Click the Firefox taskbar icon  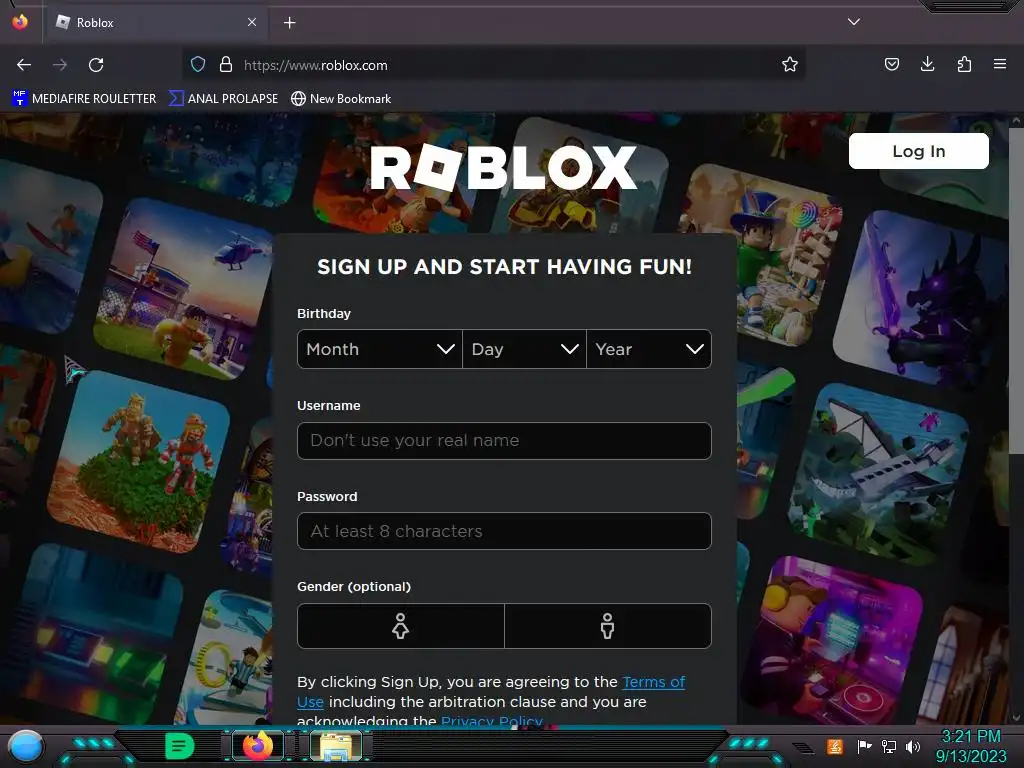tap(258, 746)
